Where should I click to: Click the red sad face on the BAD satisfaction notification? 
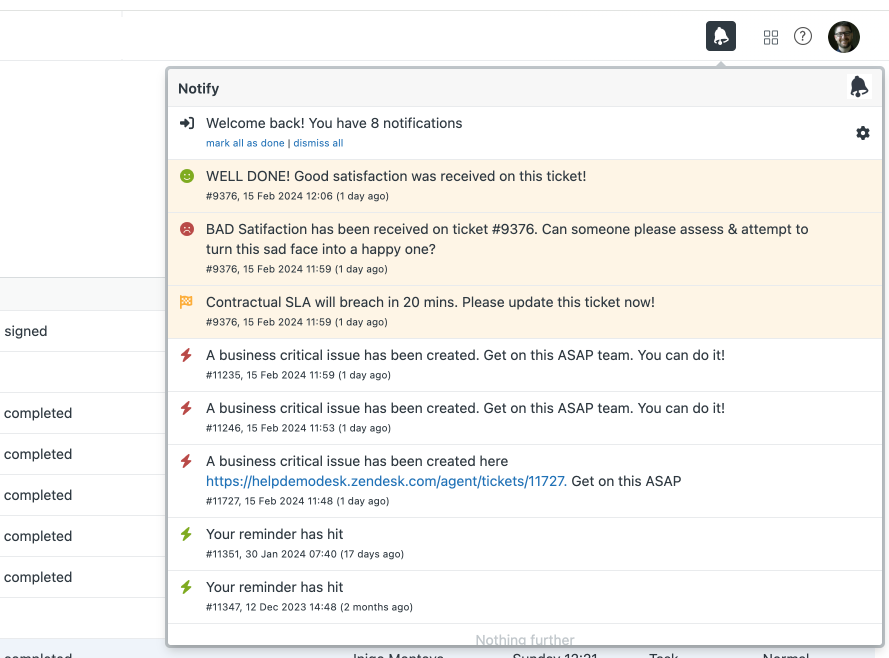[x=186, y=228]
